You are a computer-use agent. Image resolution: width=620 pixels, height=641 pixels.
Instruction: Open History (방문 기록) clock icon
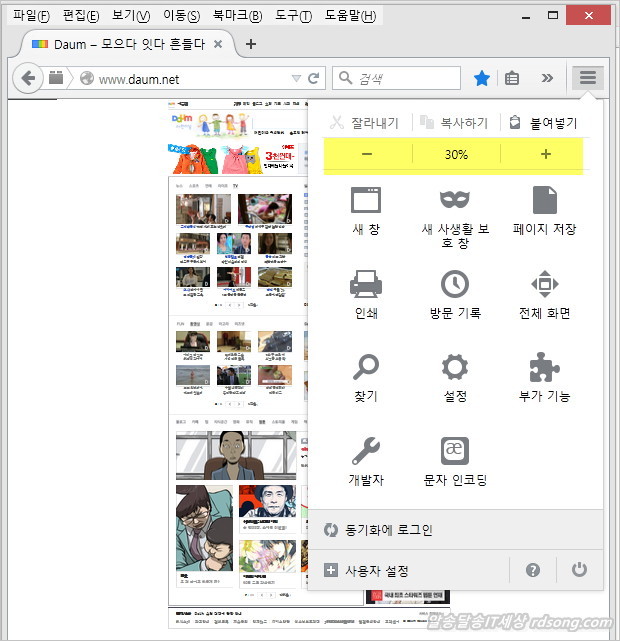[x=455, y=285]
